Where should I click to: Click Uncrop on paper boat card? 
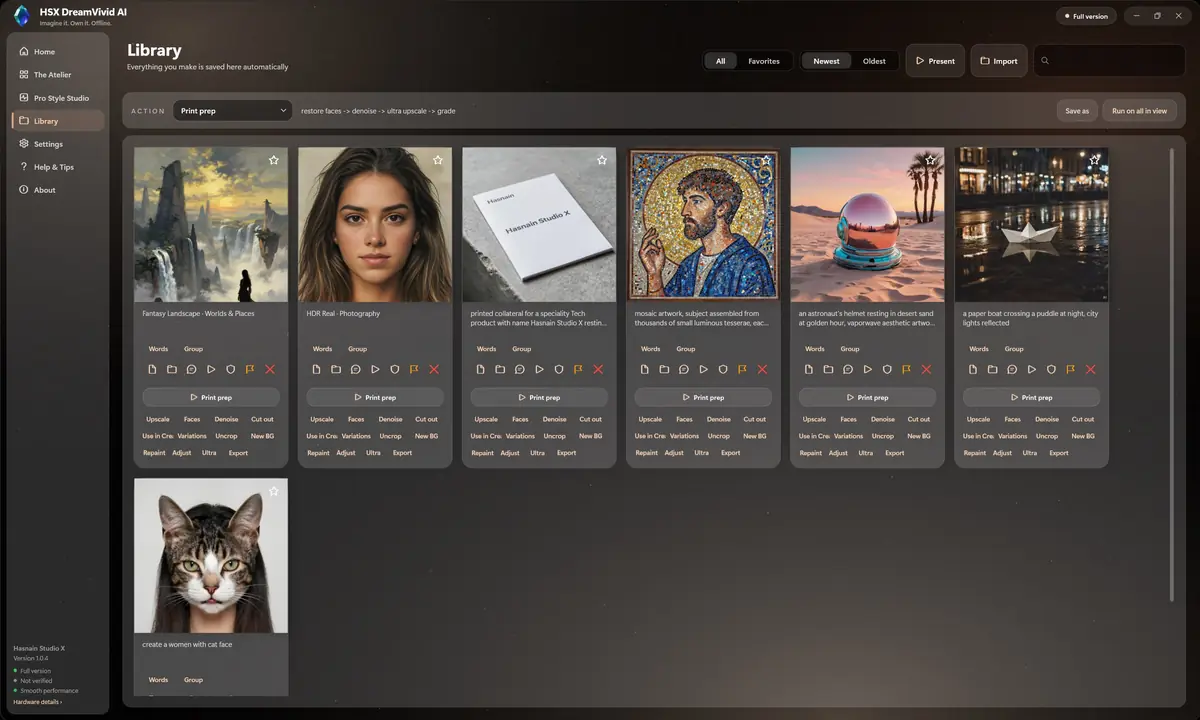pyautogui.click(x=1047, y=436)
